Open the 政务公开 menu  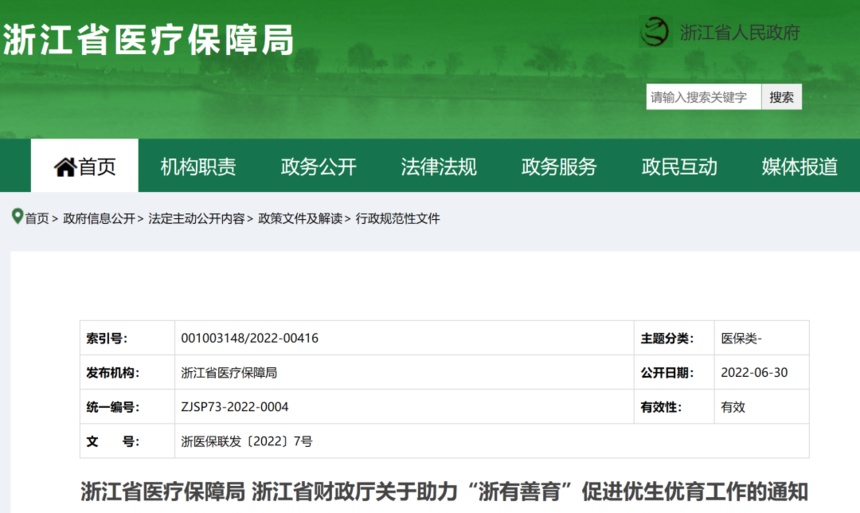[319, 167]
